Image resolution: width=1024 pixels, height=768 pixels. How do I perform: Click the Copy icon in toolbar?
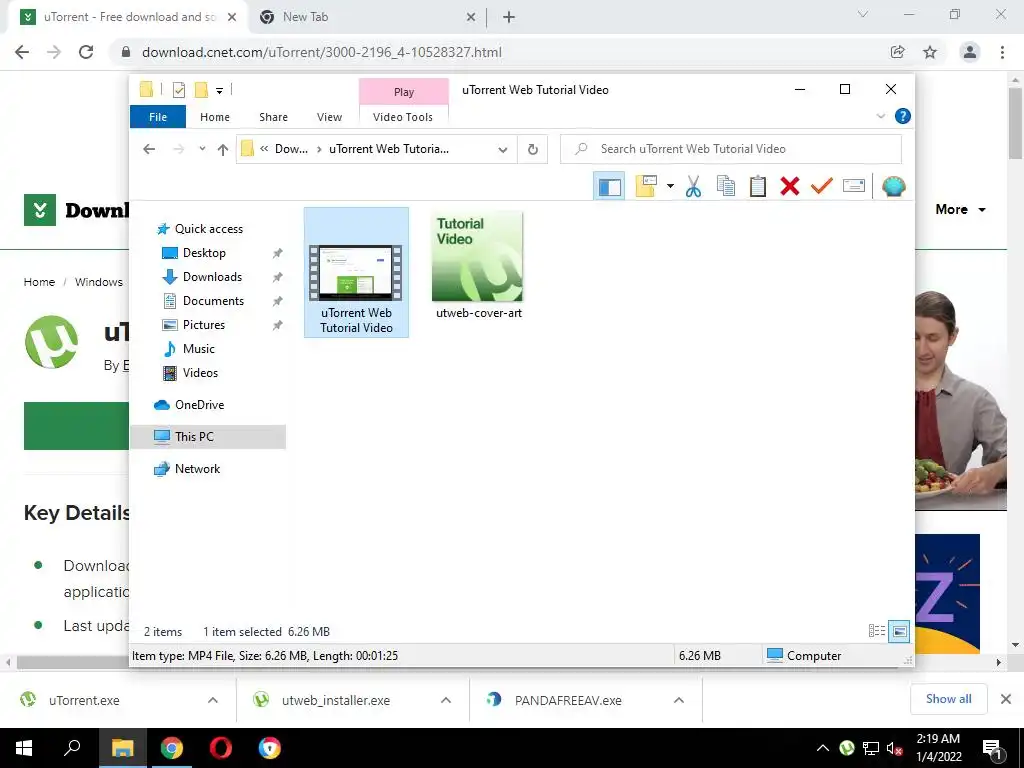726,187
